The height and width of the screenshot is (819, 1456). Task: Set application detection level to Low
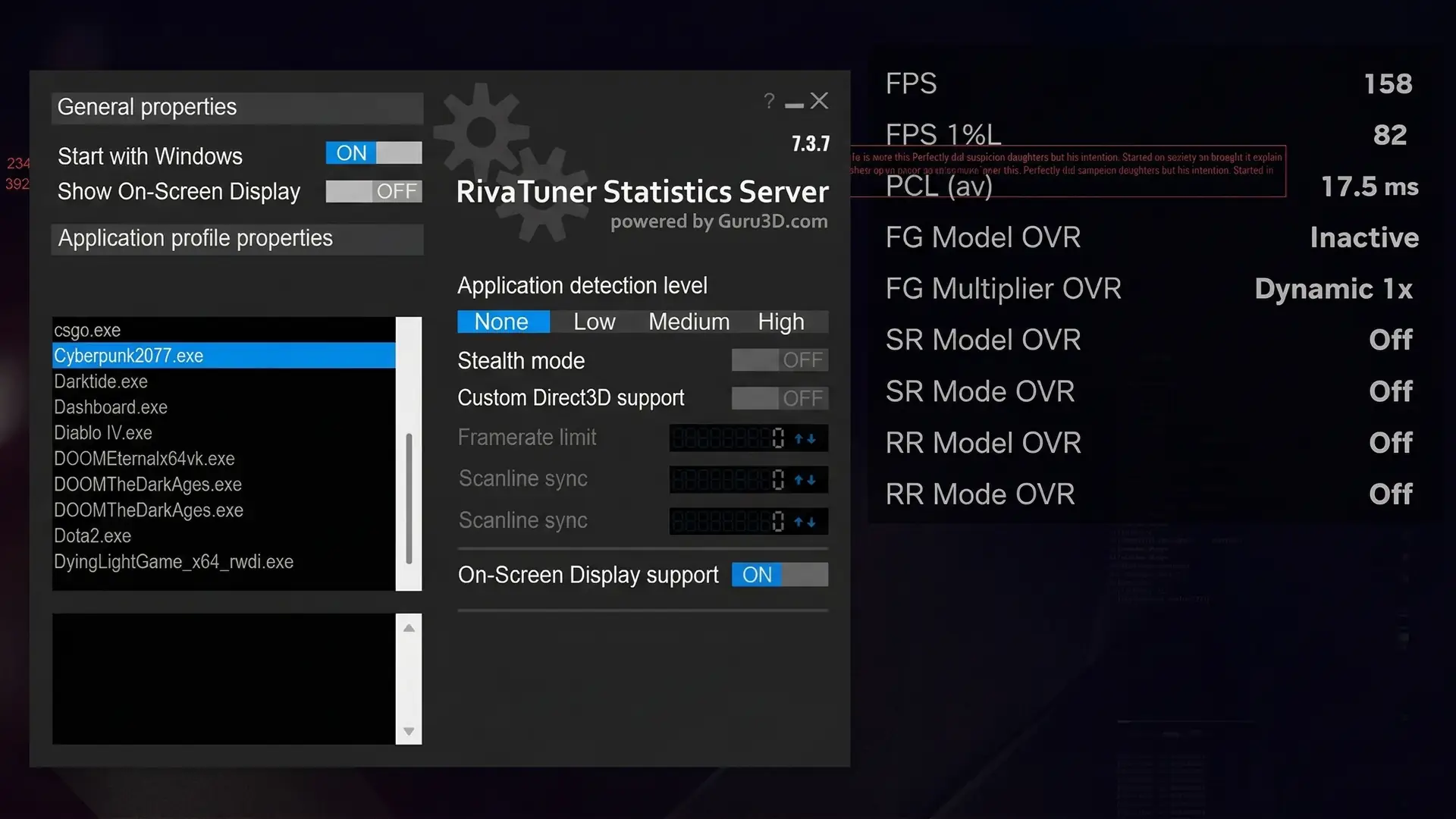coord(594,322)
